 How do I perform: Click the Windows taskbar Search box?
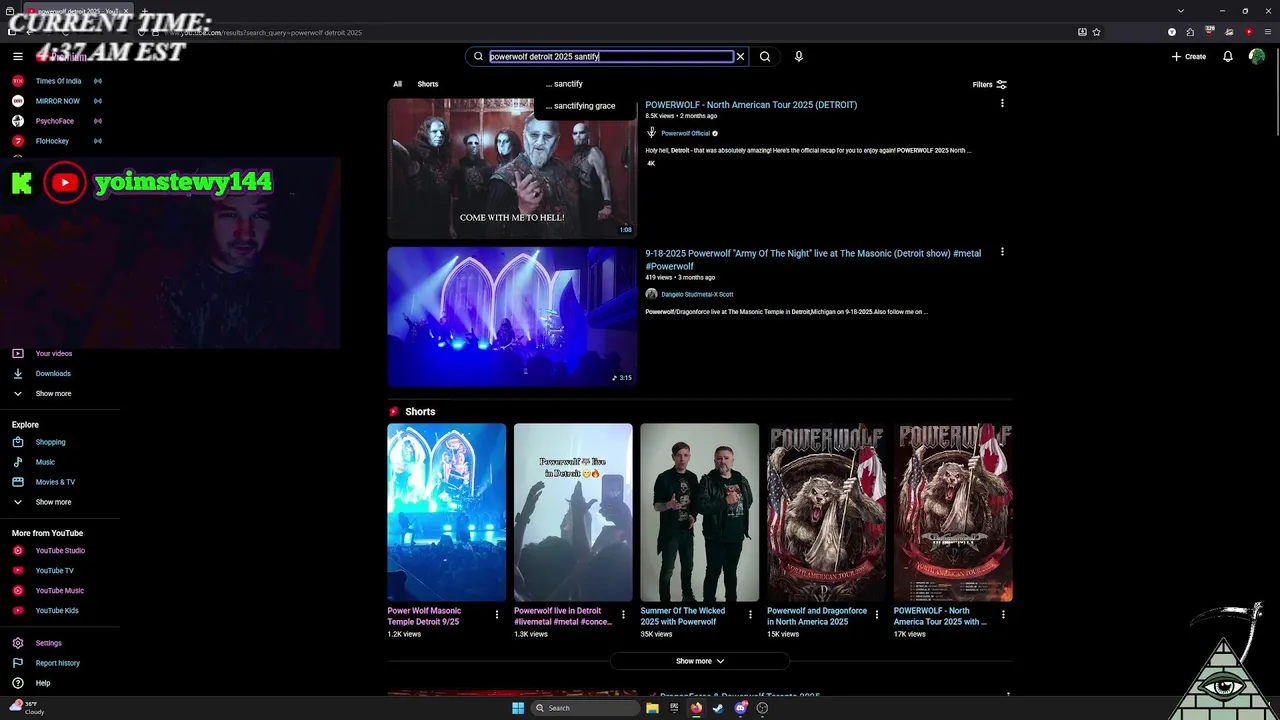(585, 708)
